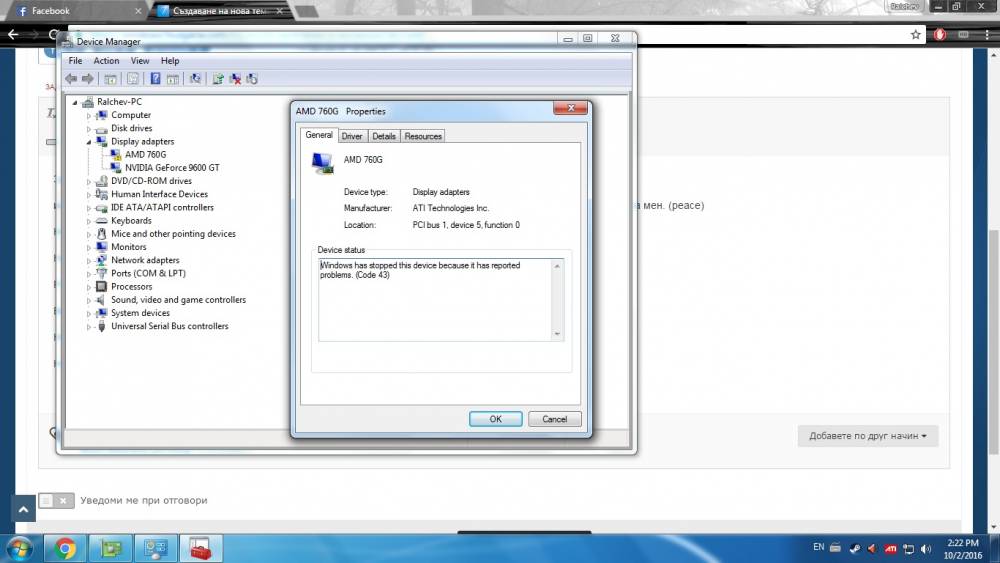Close the AMD 760G Properties dialog
Viewport: 1000px width, 563px height.
570,108
